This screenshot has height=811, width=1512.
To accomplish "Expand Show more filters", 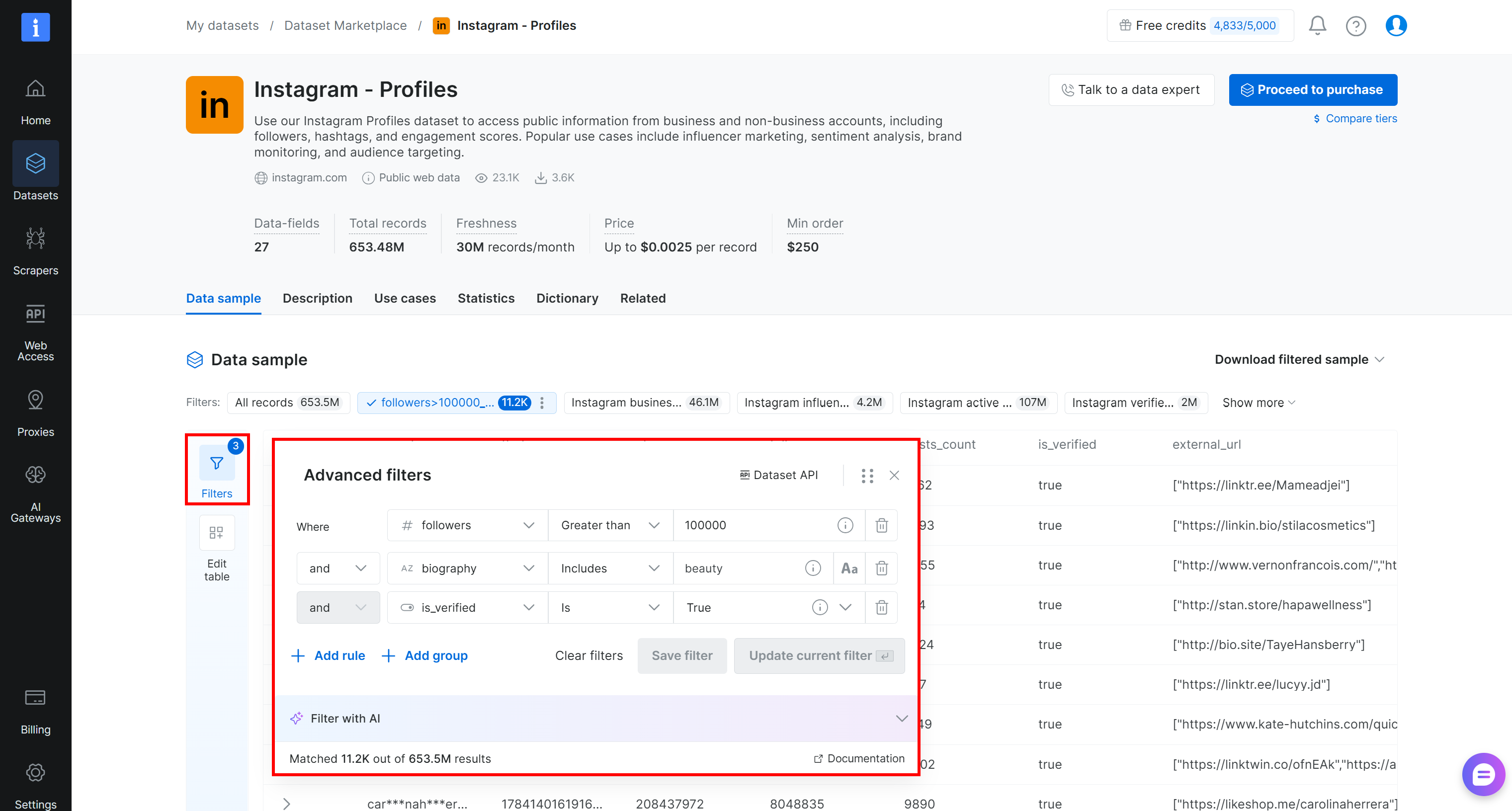I will click(1259, 403).
